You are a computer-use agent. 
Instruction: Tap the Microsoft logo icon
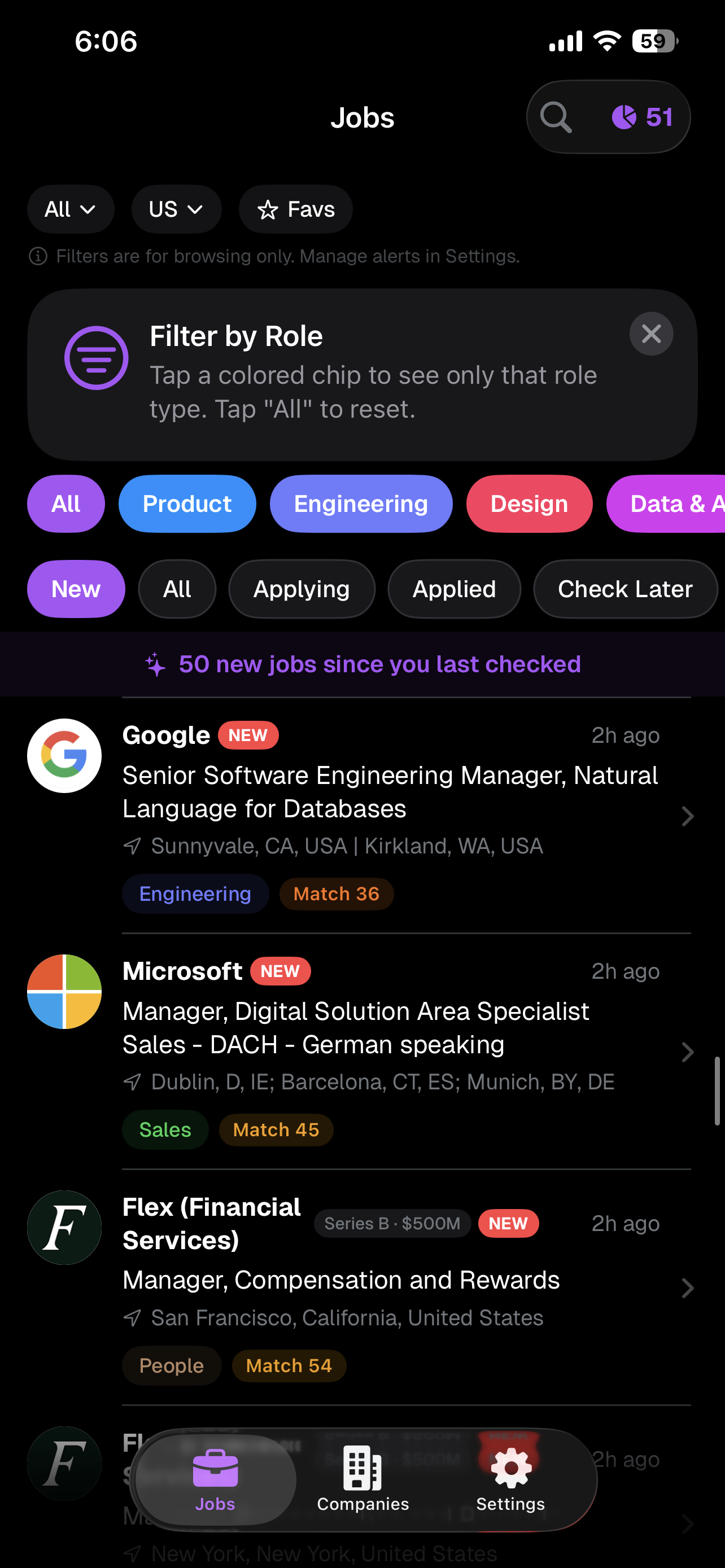(64, 992)
